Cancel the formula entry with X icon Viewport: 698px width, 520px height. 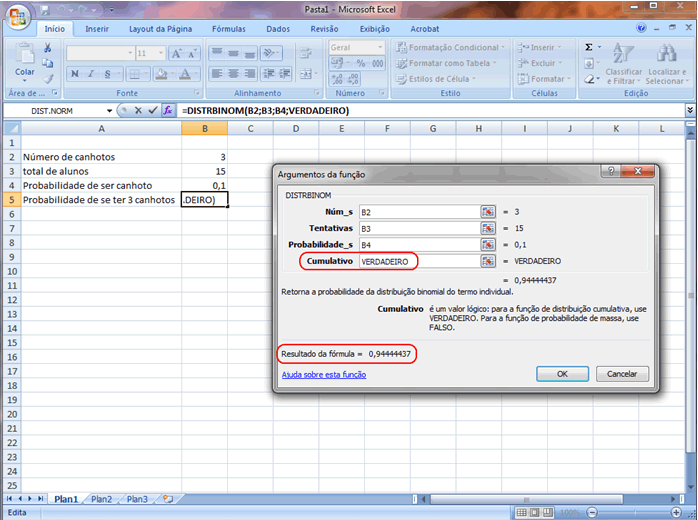(139, 111)
